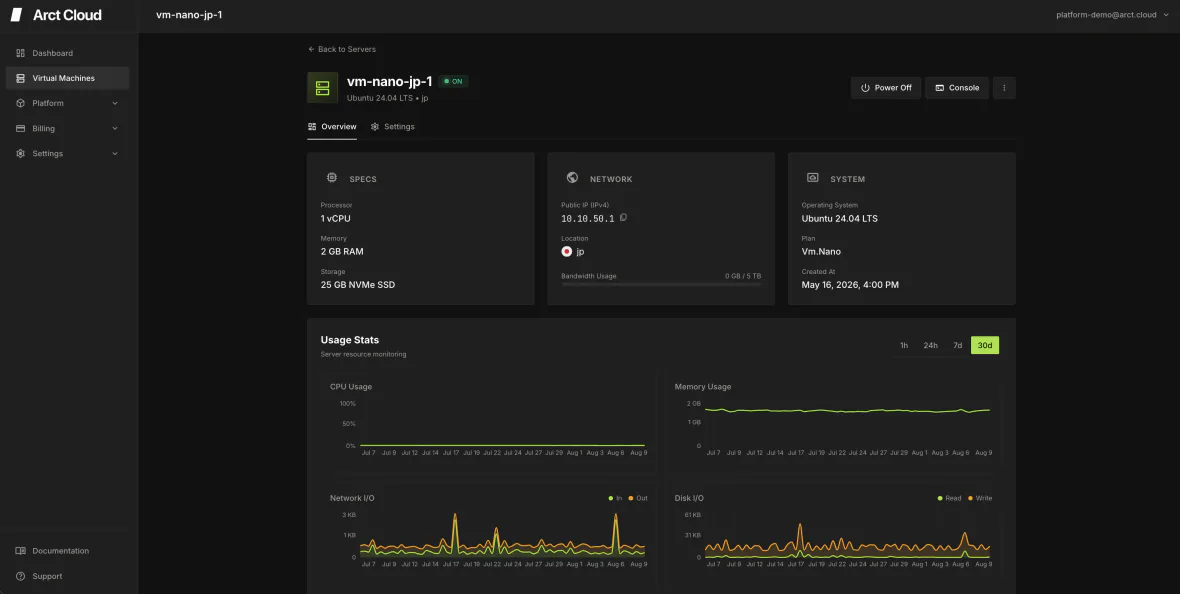Screen dimensions: 1180x594
Task: Select the 1h usage time range
Action: point(904,346)
